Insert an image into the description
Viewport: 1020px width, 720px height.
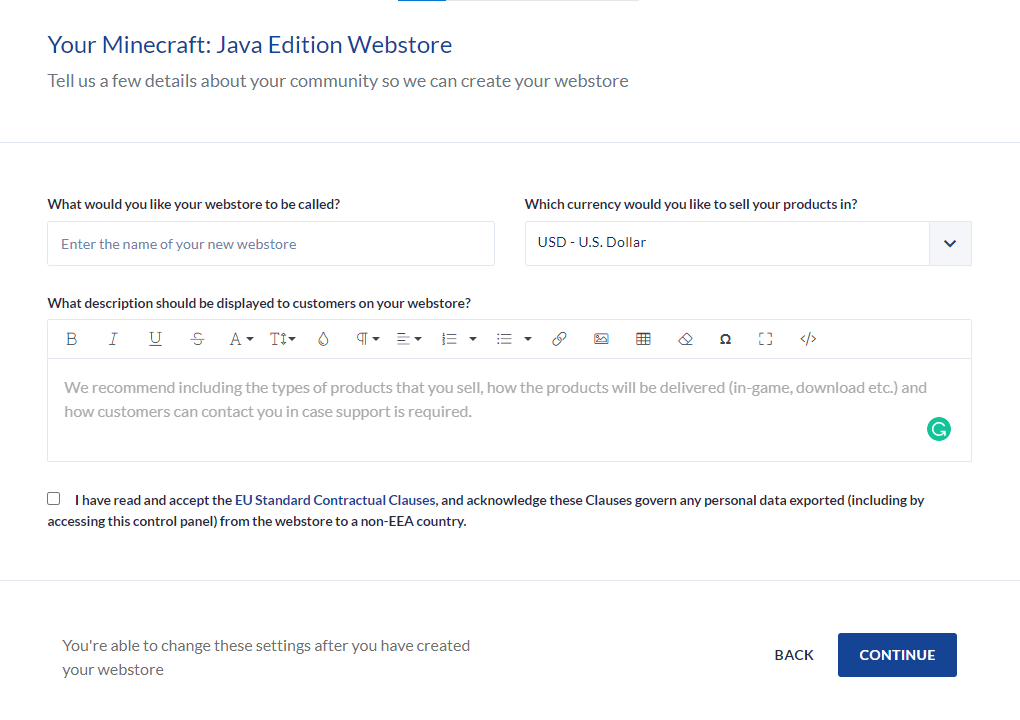tap(601, 339)
